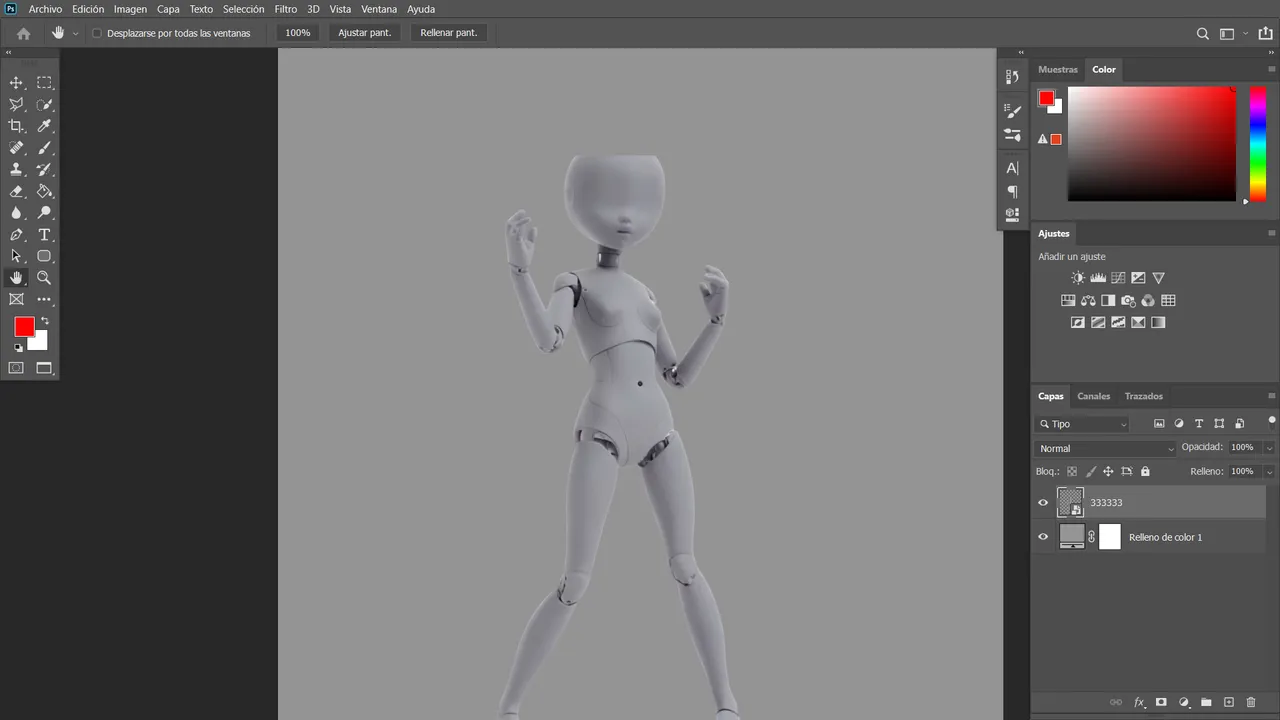The width and height of the screenshot is (1280, 720).
Task: Open the Character panel icon
Action: (1012, 168)
